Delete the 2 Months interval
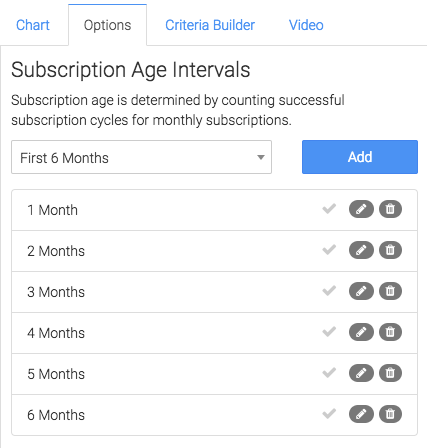The width and height of the screenshot is (427, 448). 390,250
